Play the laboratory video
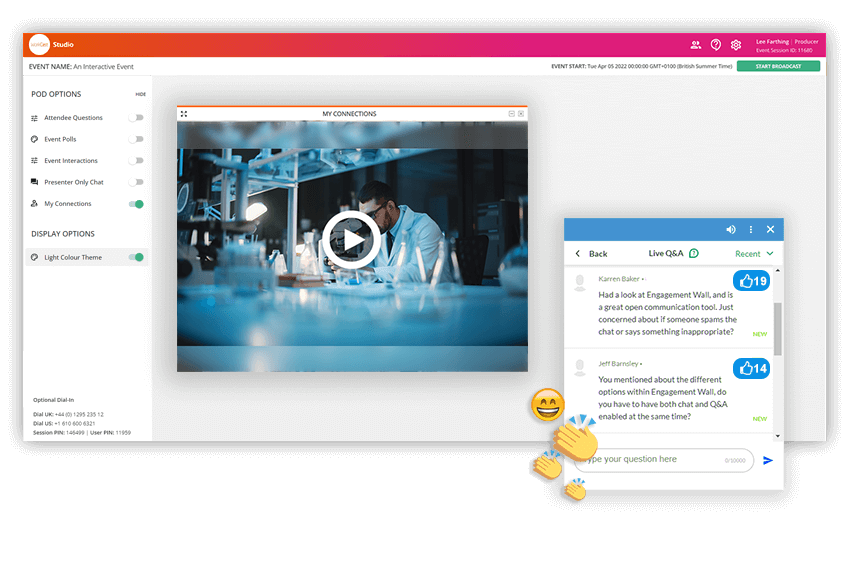 coord(351,240)
